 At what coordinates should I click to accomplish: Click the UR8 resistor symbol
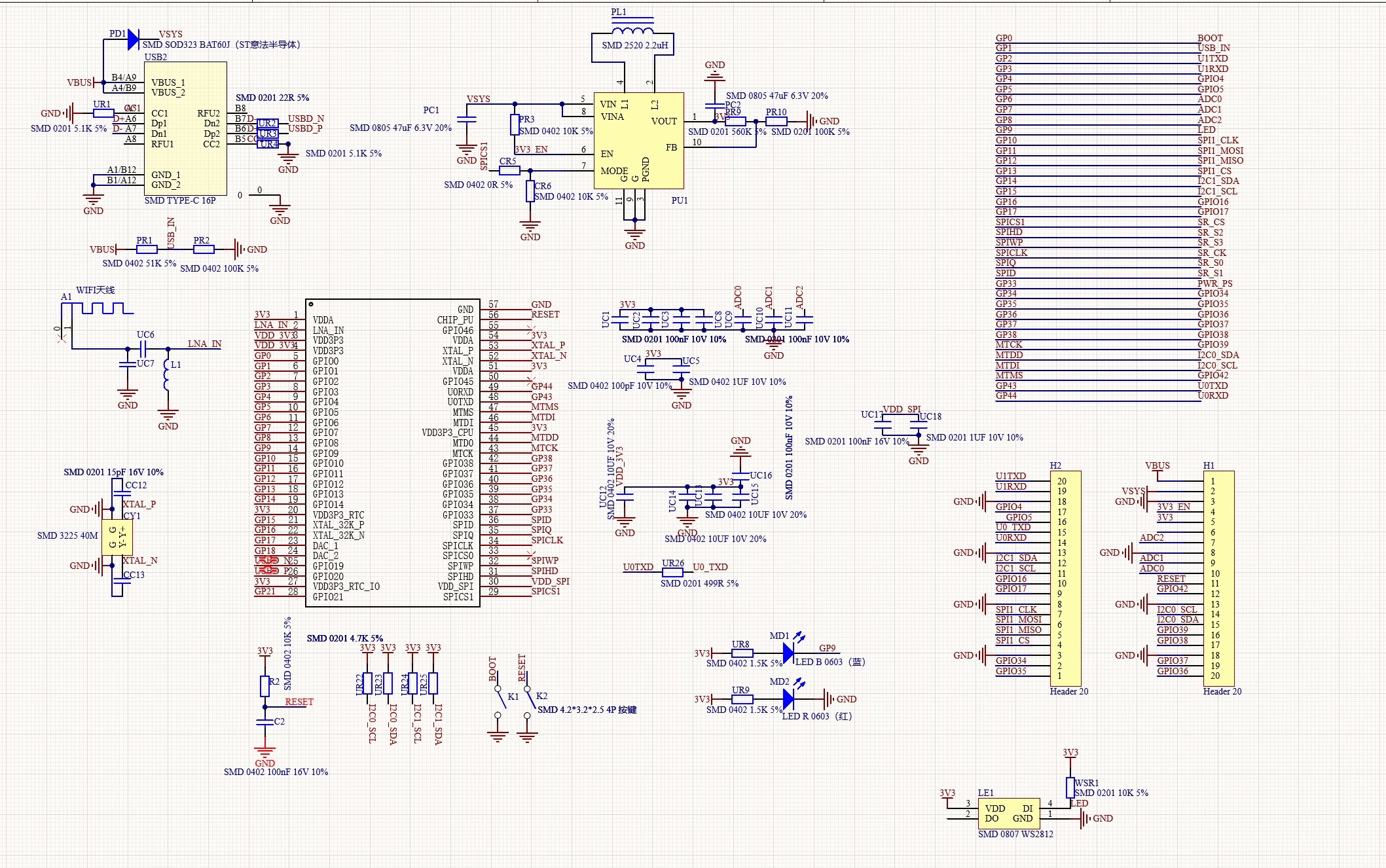point(741,653)
